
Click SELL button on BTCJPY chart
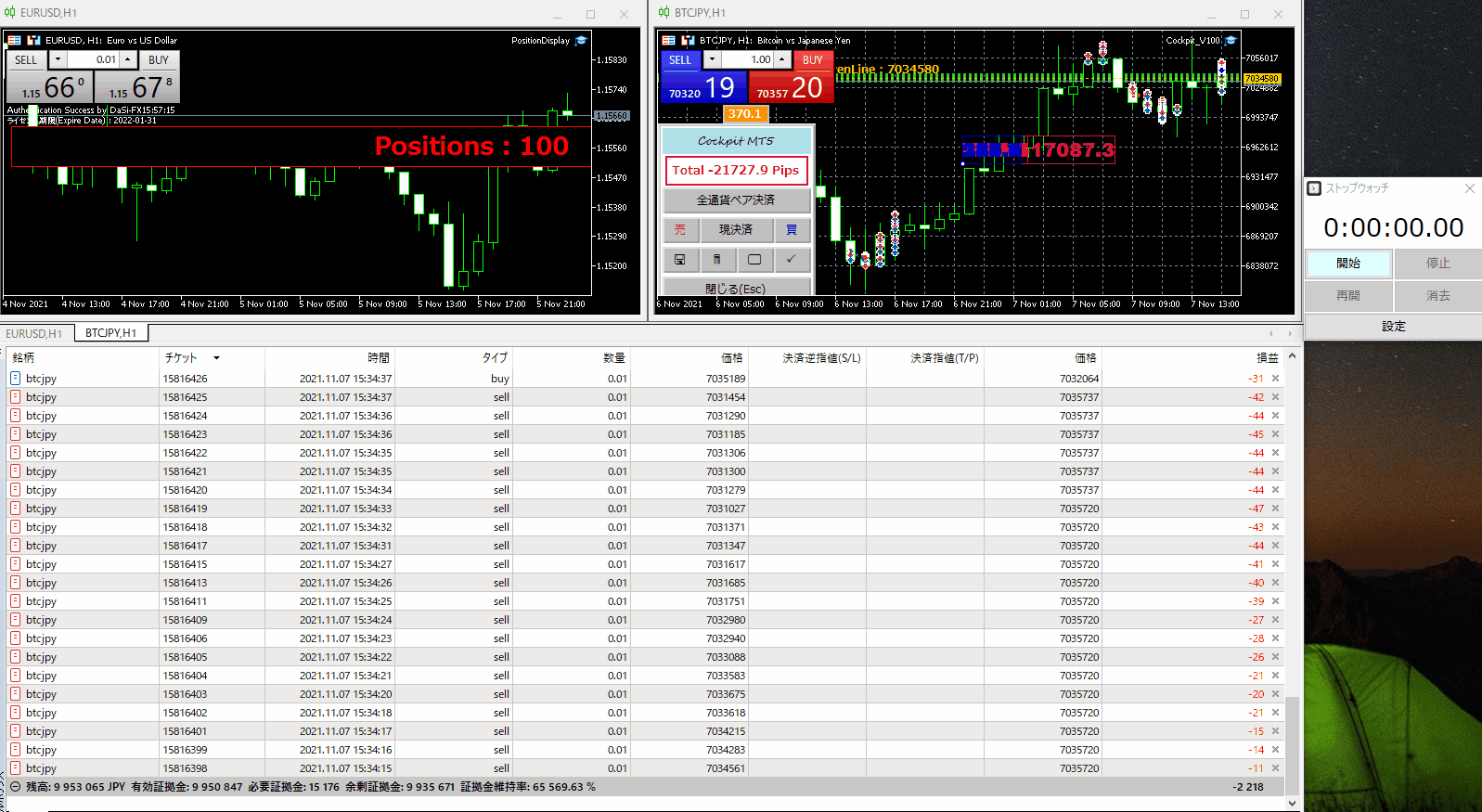click(680, 59)
